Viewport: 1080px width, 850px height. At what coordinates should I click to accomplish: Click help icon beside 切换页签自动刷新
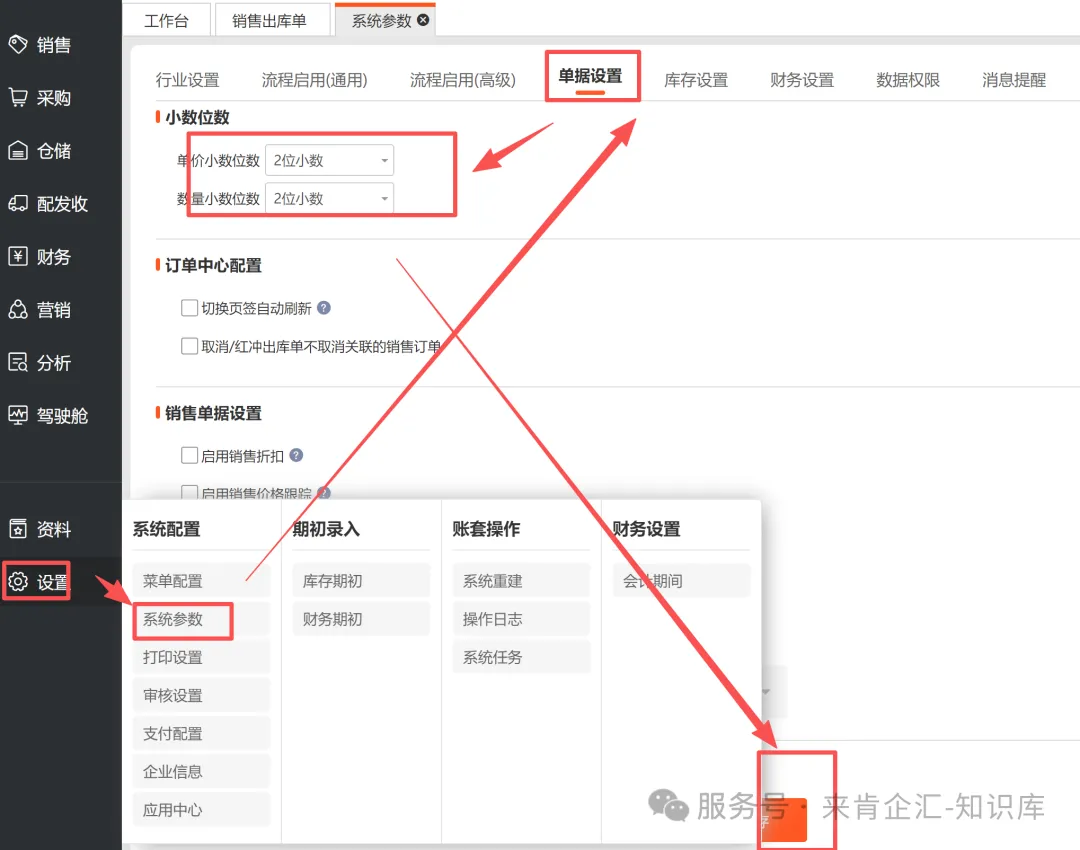point(323,309)
